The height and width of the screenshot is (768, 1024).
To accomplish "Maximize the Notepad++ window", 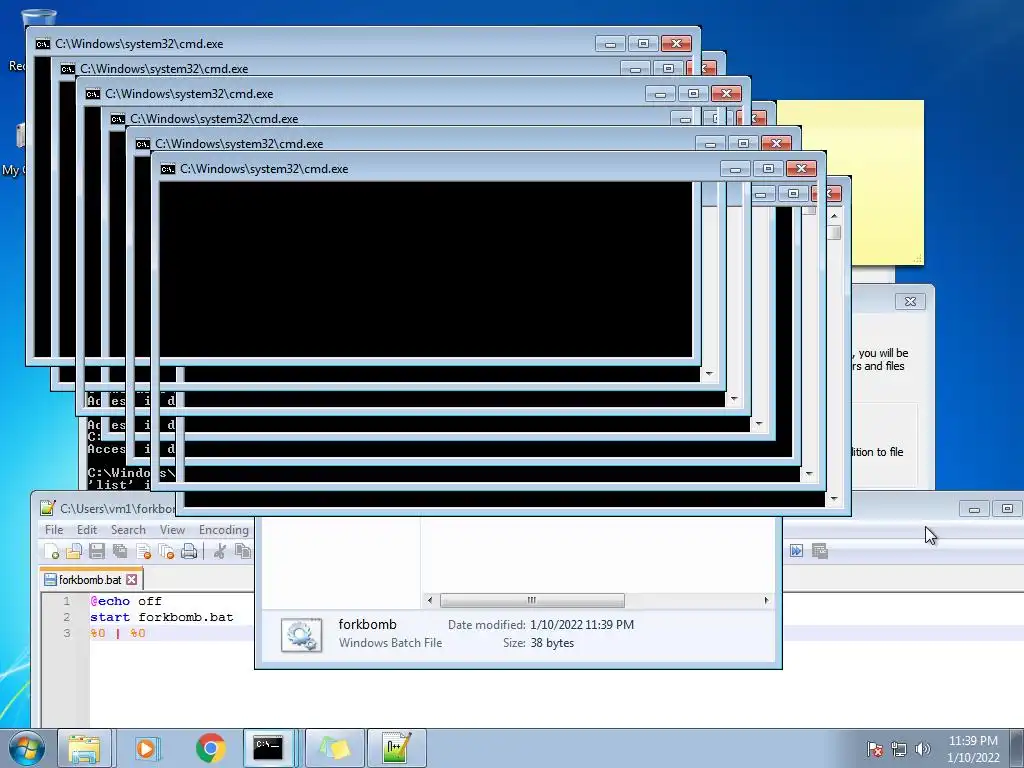I will tap(1008, 509).
